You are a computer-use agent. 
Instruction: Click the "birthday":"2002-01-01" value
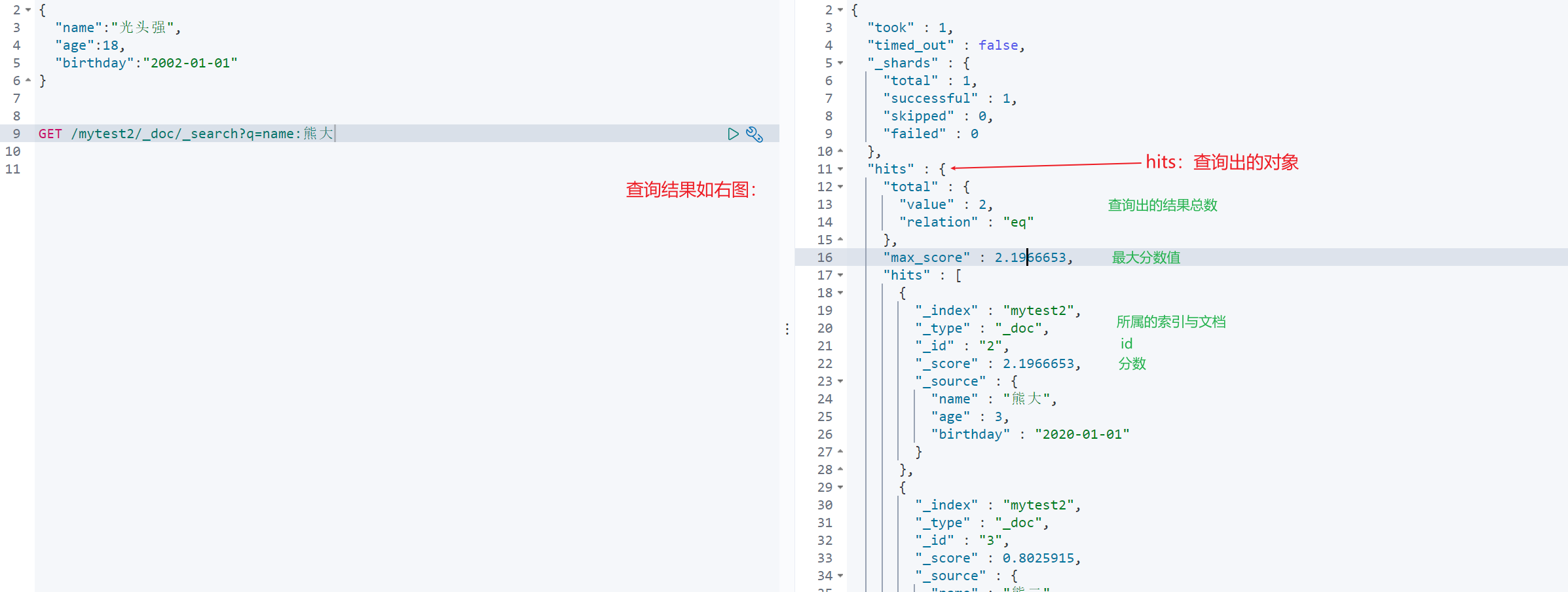click(191, 63)
